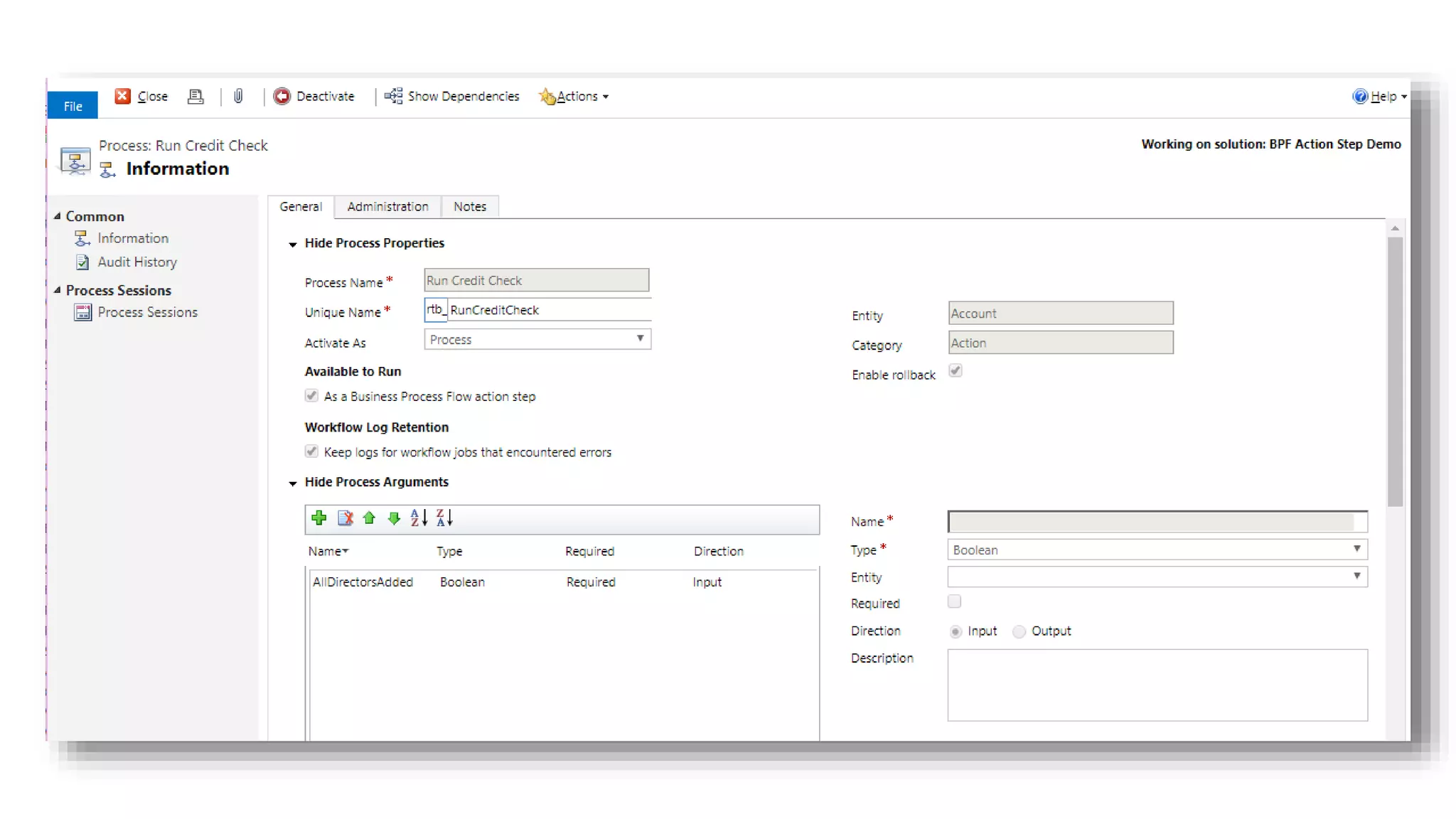Click the print icon in toolbar
The width and height of the screenshot is (1456, 819).
[196, 96]
